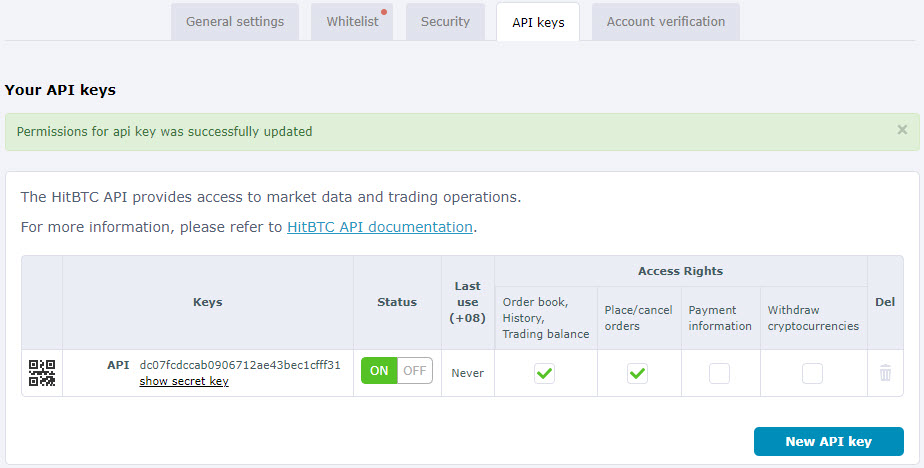Uncheck Order book, History, Trading balance access

click(x=544, y=373)
